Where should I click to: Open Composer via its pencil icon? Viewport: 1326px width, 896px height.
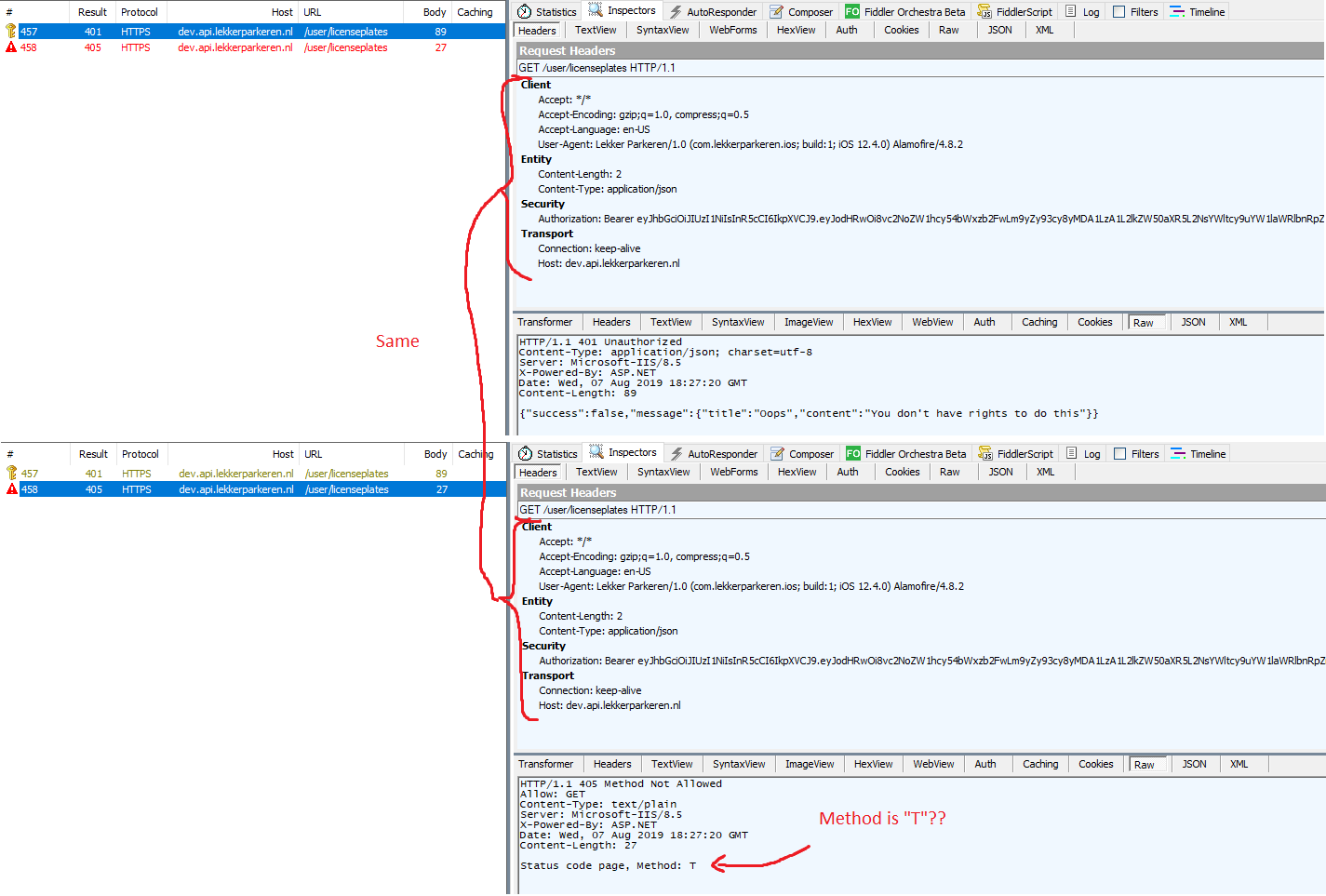point(776,11)
